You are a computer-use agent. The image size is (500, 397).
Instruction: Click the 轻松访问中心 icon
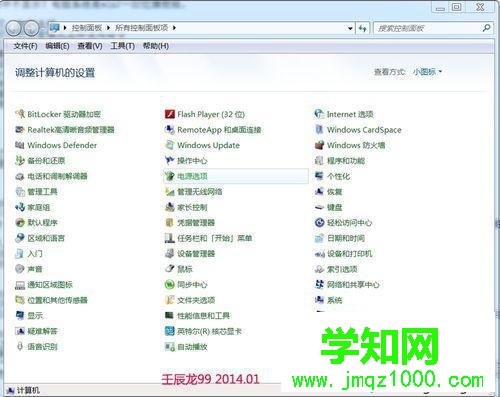(x=319, y=222)
